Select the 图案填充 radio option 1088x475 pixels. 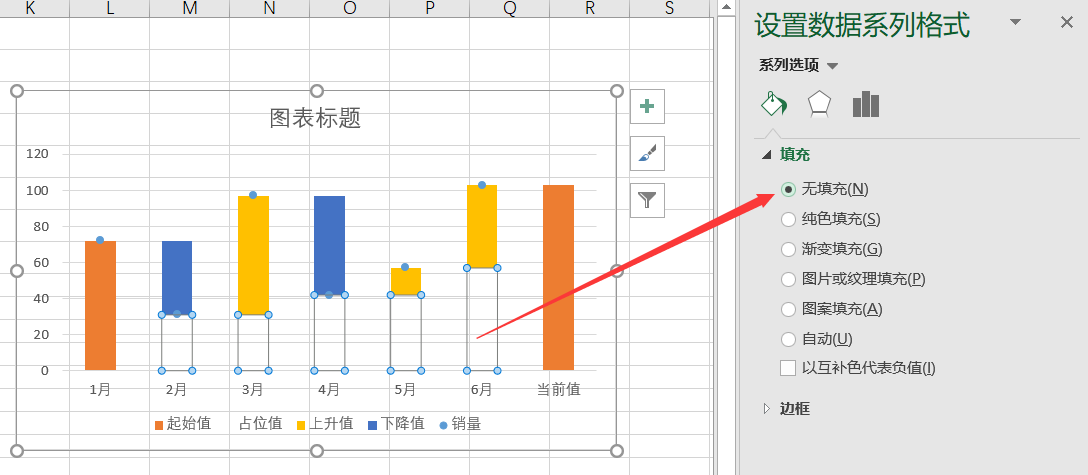pyautogui.click(x=788, y=309)
